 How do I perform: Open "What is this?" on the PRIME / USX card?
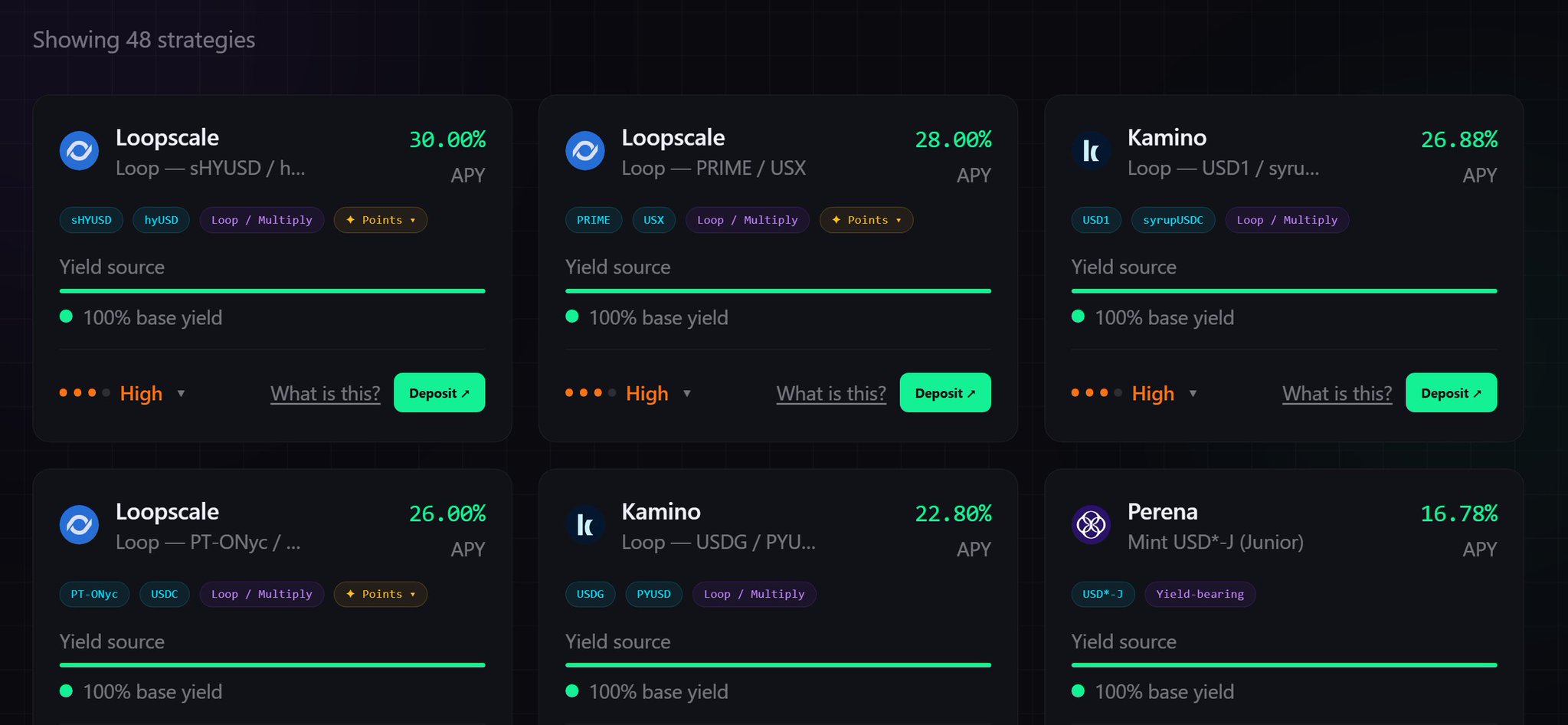[831, 394]
